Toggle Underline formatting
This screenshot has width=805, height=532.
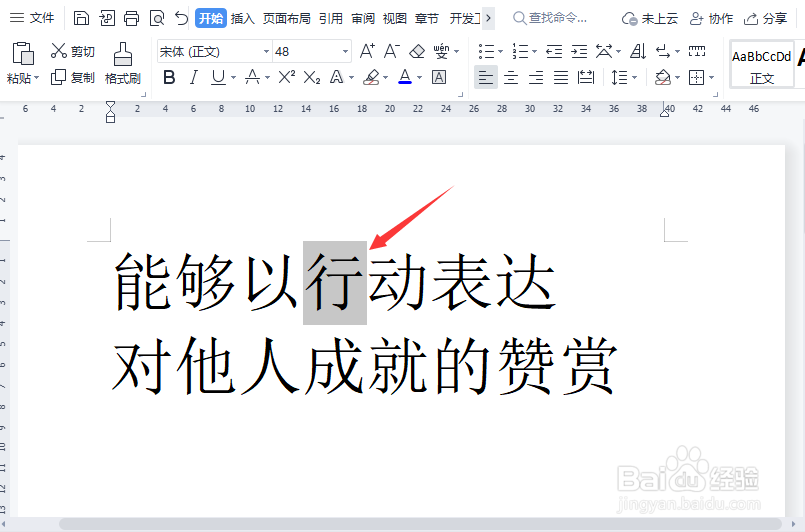coord(218,78)
